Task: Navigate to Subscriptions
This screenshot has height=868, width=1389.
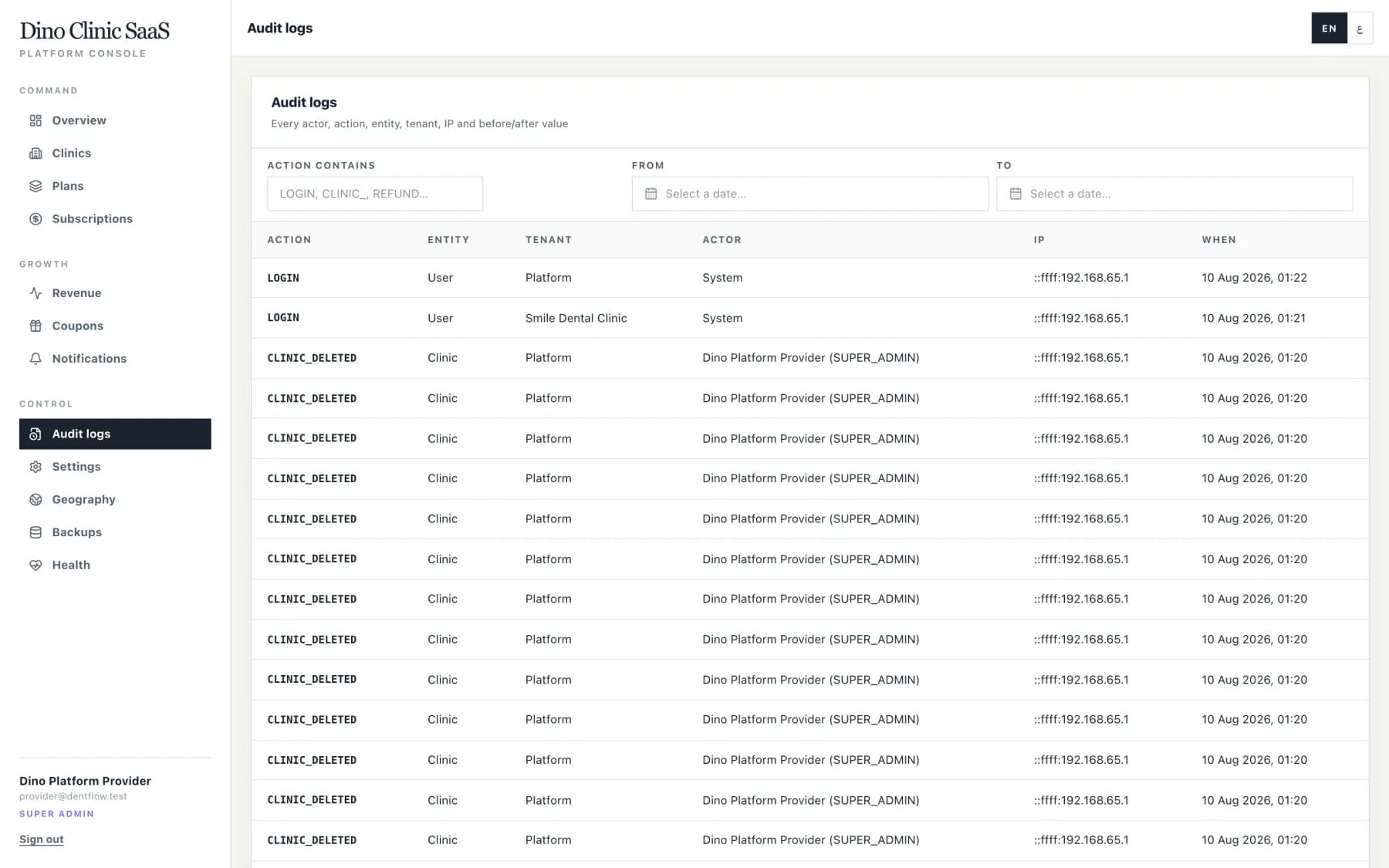Action: coord(115,219)
